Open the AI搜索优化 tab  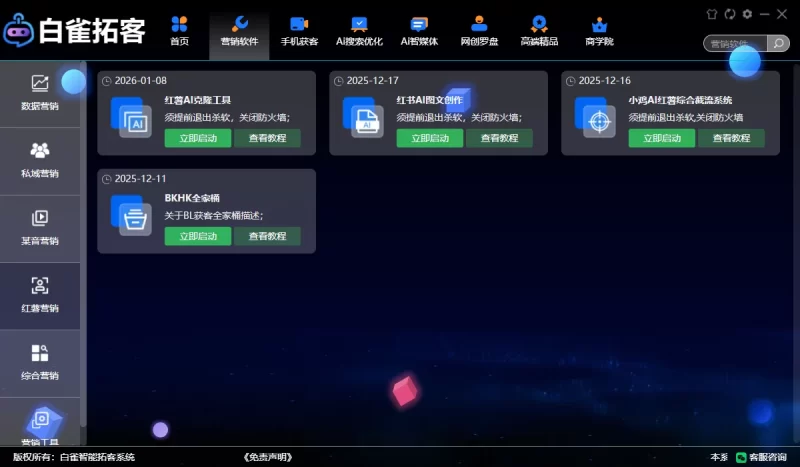pyautogui.click(x=359, y=32)
